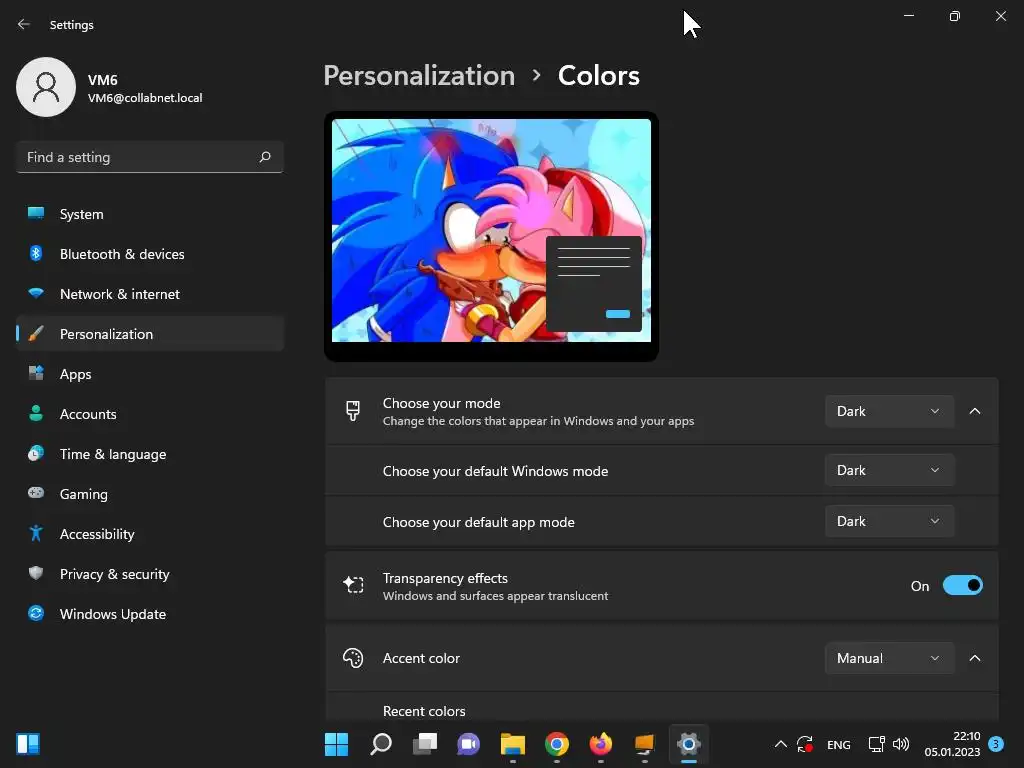Open default Windows mode dropdown

tap(889, 470)
